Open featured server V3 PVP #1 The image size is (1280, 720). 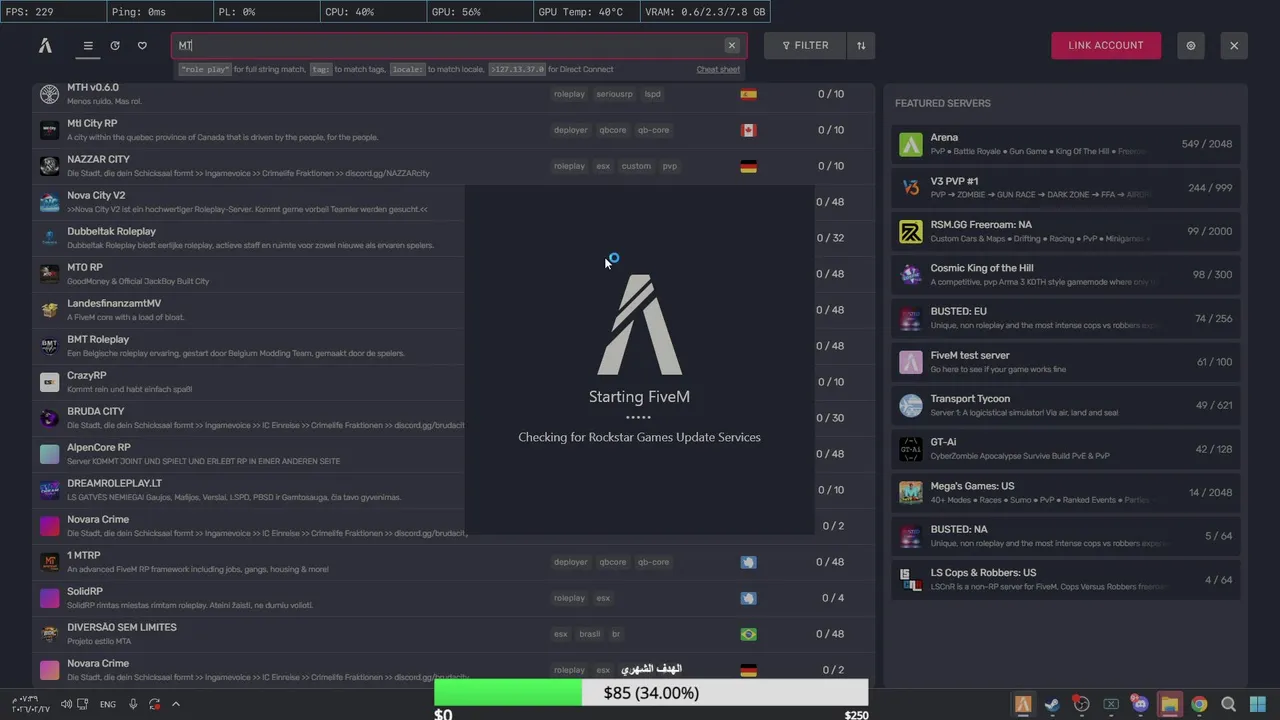[x=1066, y=188]
